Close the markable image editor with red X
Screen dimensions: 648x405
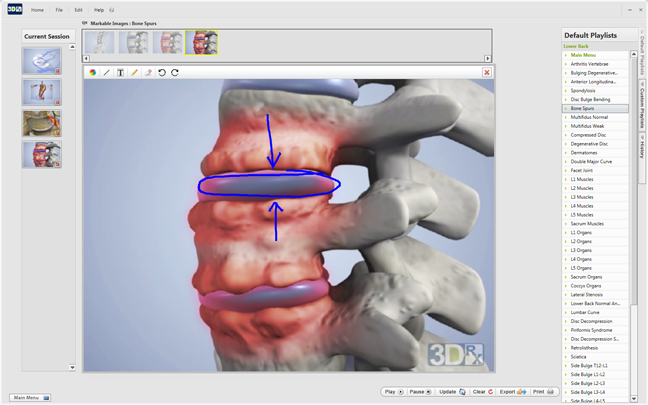(487, 72)
